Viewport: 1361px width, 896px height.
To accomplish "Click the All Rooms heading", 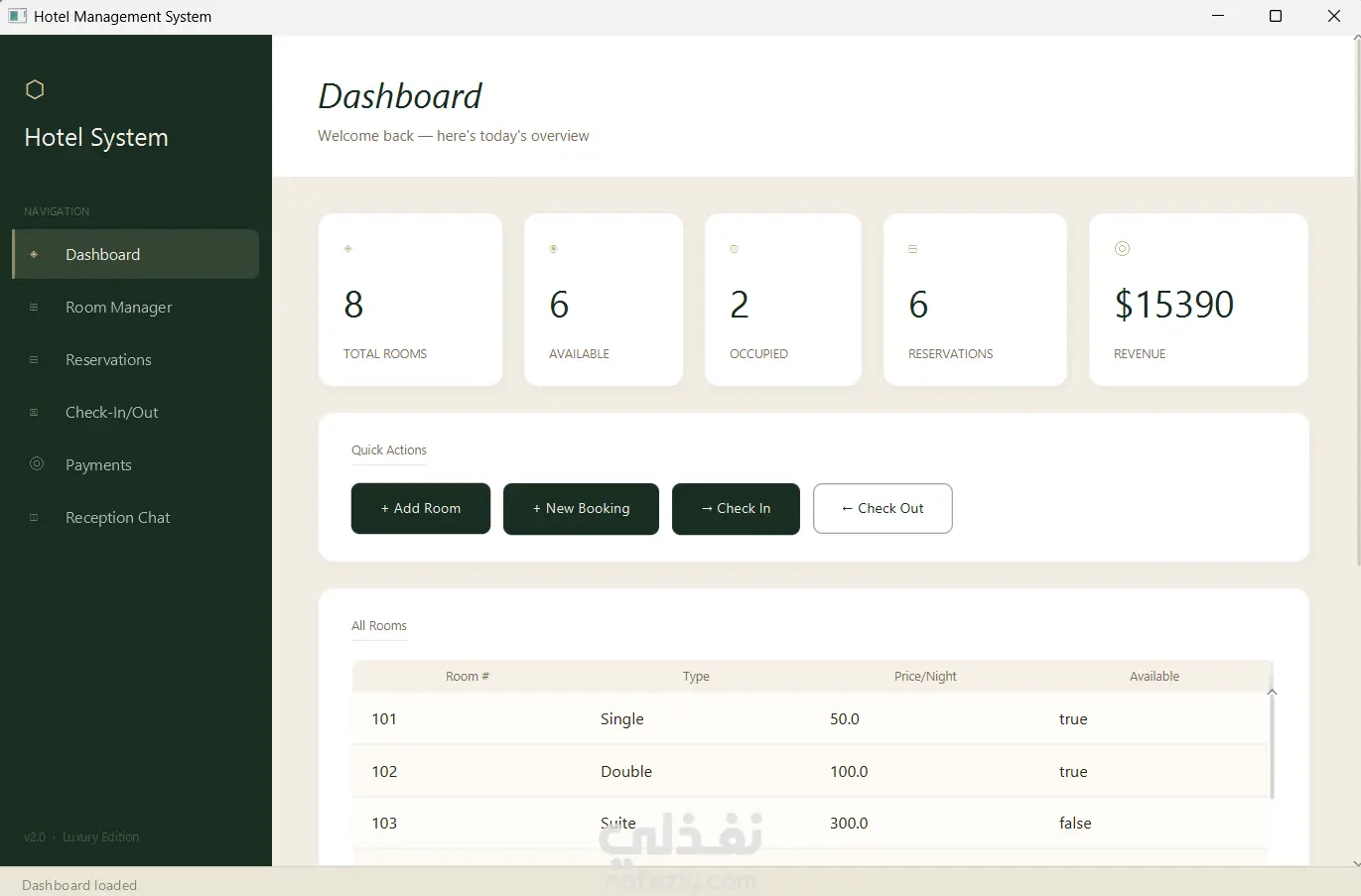I will click(x=379, y=625).
